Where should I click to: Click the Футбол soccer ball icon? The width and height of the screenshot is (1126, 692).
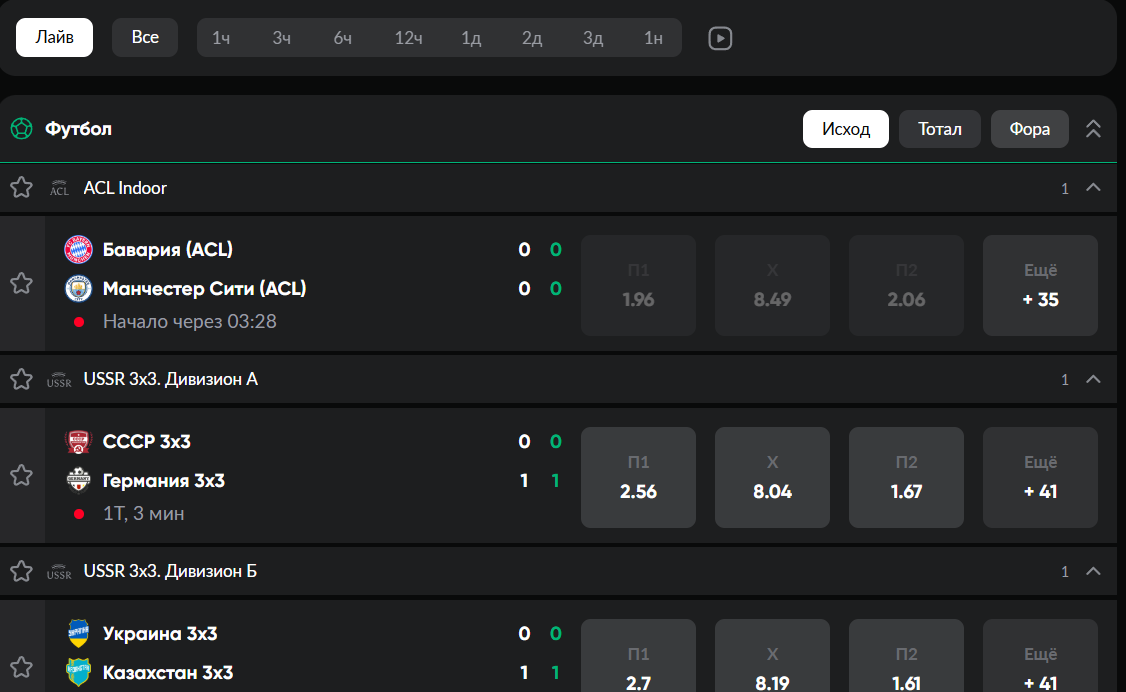point(22,129)
